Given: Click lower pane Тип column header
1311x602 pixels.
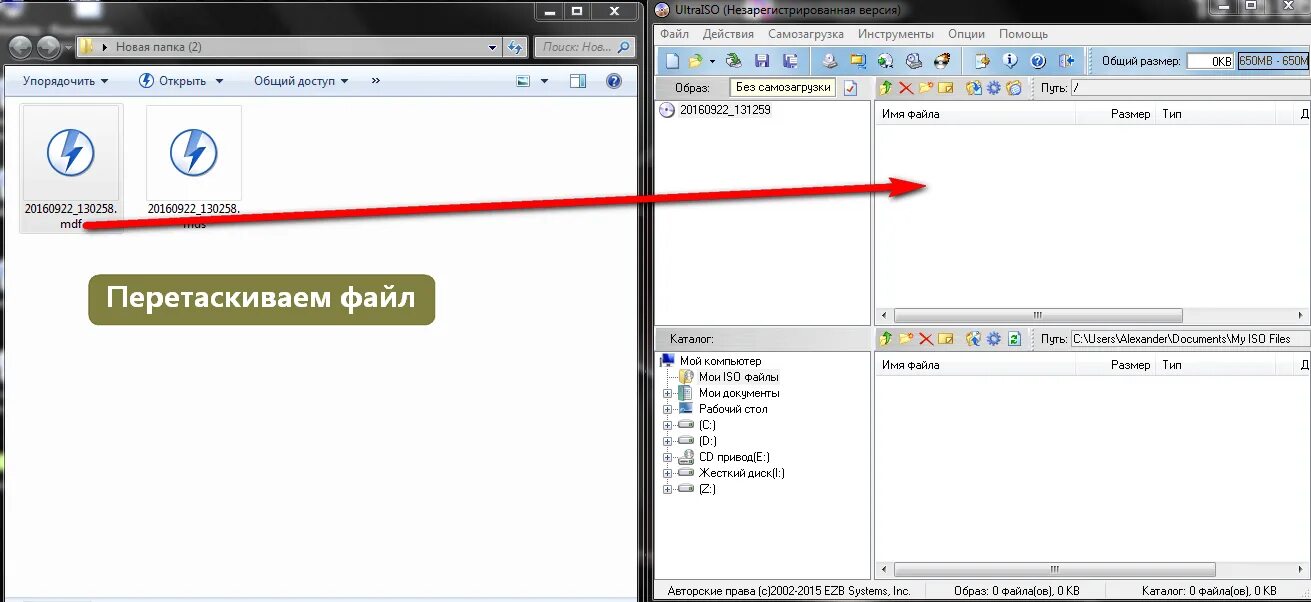Looking at the screenshot, I should 1213,365.
